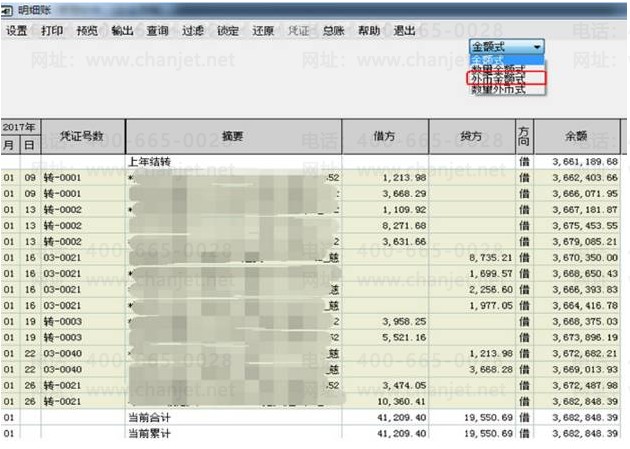Click credit total 19,550.69 in 当前累计 row
Viewport: 630px width, 449px height.
click(x=489, y=434)
